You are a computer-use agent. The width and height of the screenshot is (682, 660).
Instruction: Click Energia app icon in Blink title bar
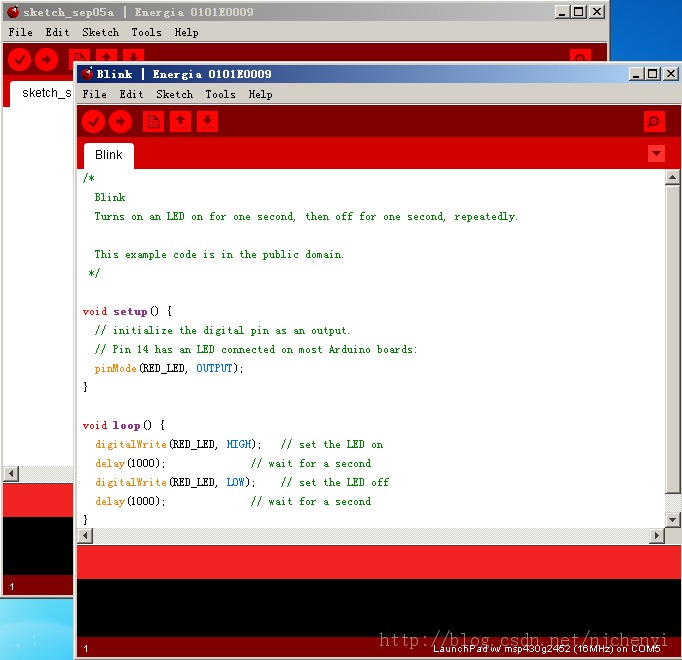pyautogui.click(x=87, y=74)
